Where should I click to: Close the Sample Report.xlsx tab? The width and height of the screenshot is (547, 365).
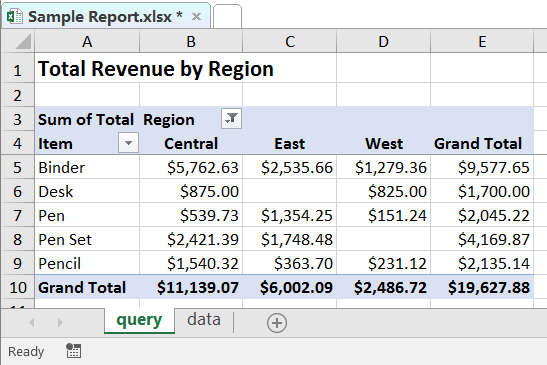[196, 16]
